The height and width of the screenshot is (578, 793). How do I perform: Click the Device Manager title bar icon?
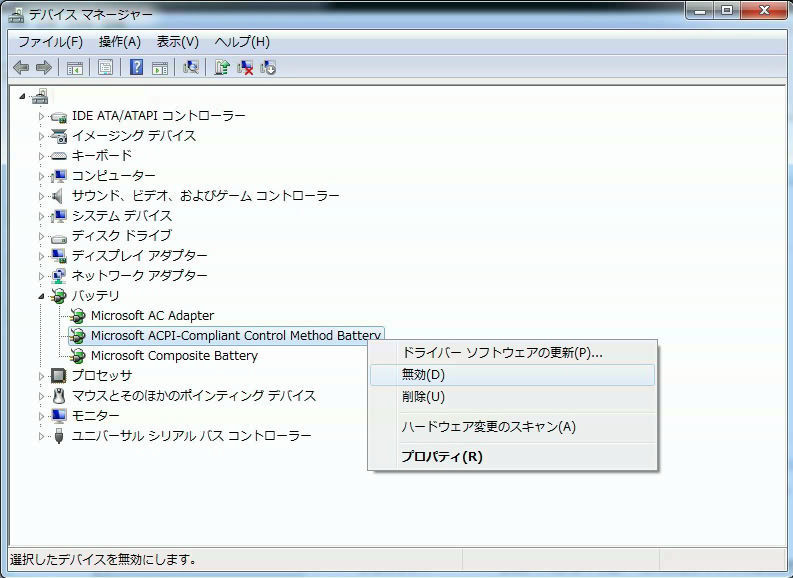[x=16, y=15]
